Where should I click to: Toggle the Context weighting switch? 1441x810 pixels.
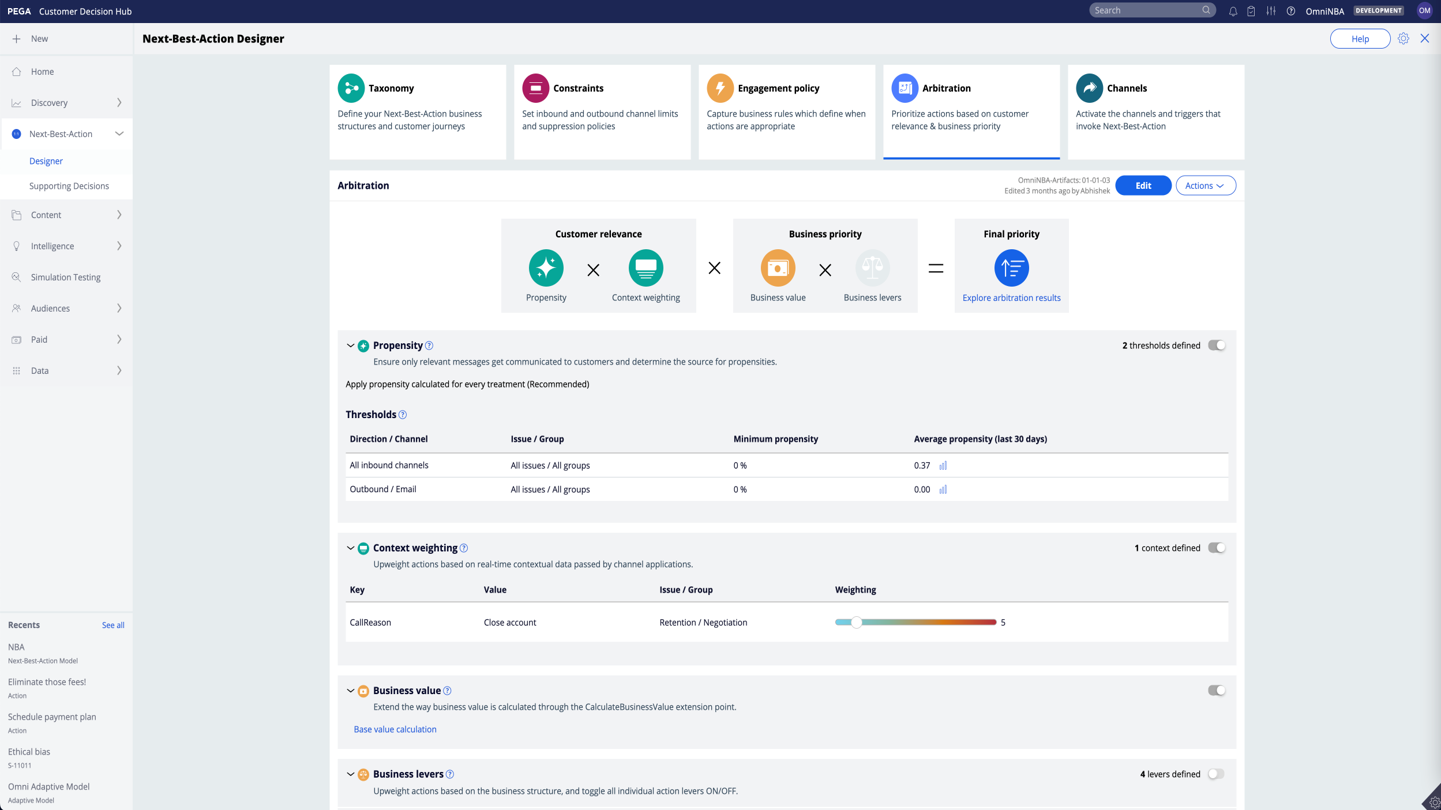click(1216, 548)
